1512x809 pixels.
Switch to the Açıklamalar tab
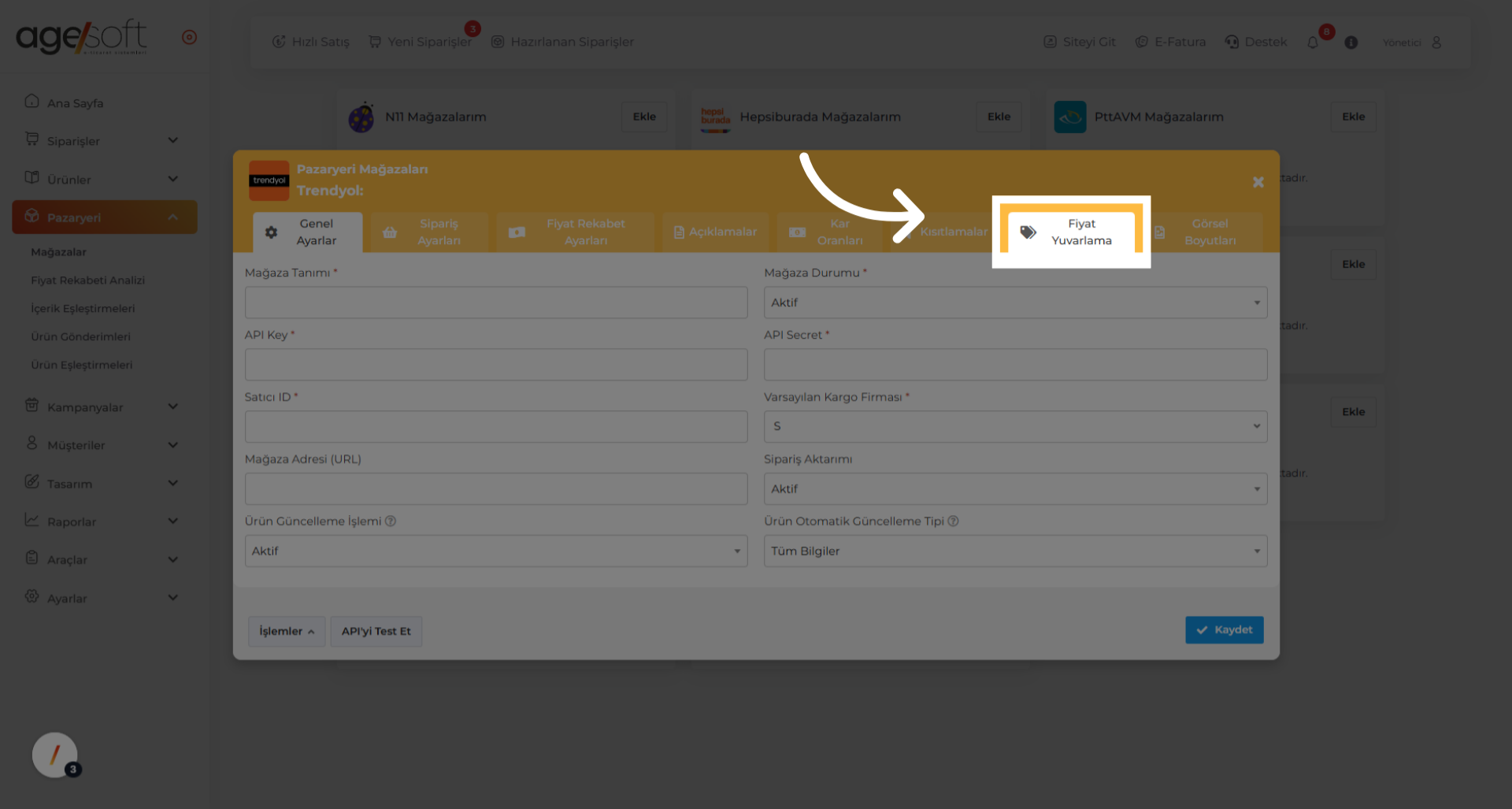[715, 232]
